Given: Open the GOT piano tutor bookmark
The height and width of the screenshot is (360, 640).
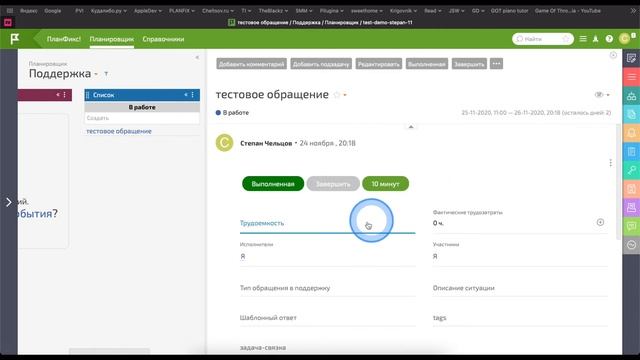Looking at the screenshot, I should click(509, 11).
